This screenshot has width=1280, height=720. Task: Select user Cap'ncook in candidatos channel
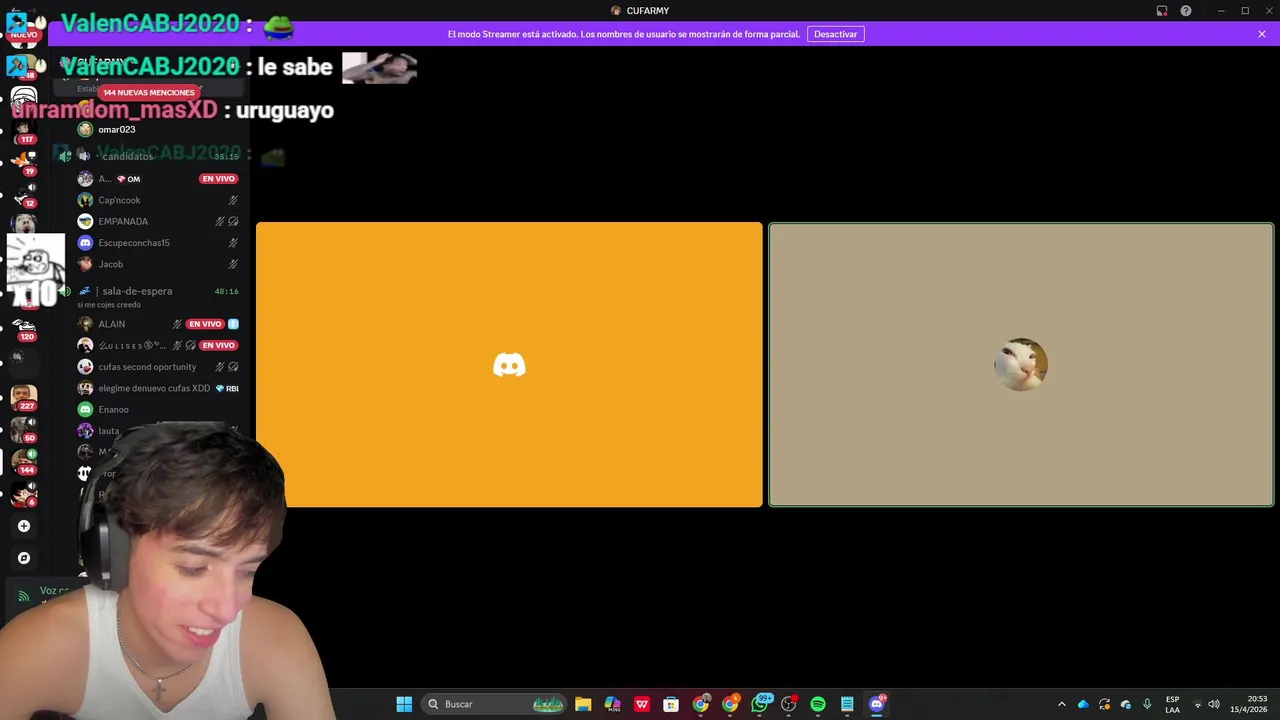[160, 200]
